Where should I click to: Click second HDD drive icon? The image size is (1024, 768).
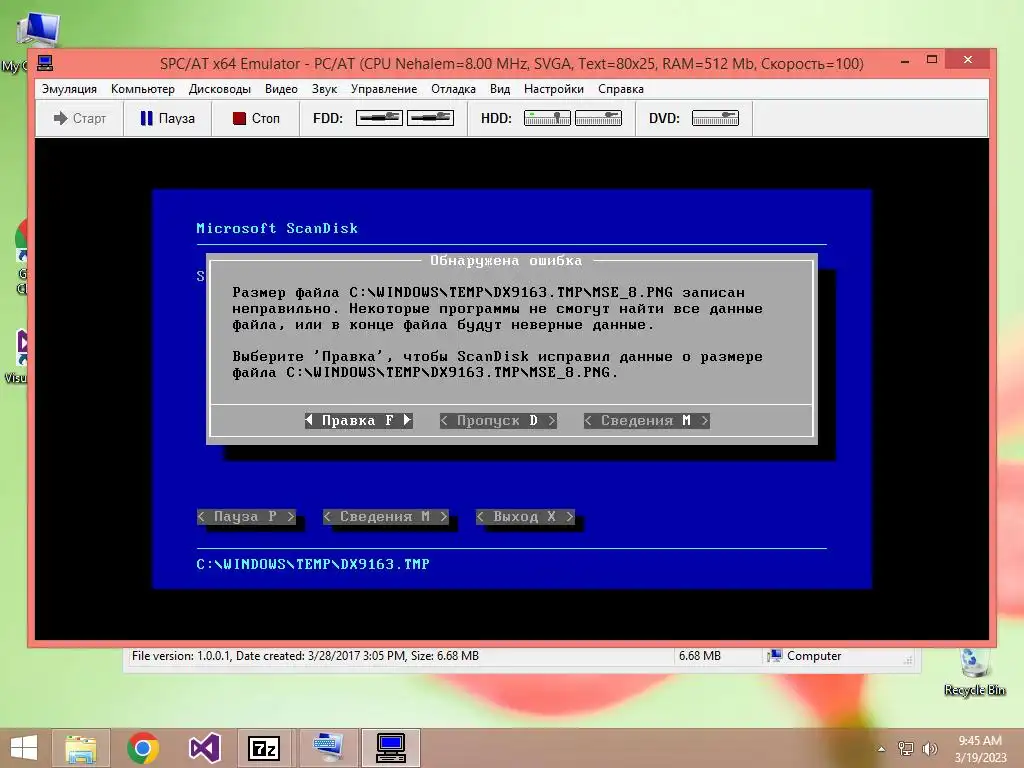tap(598, 118)
